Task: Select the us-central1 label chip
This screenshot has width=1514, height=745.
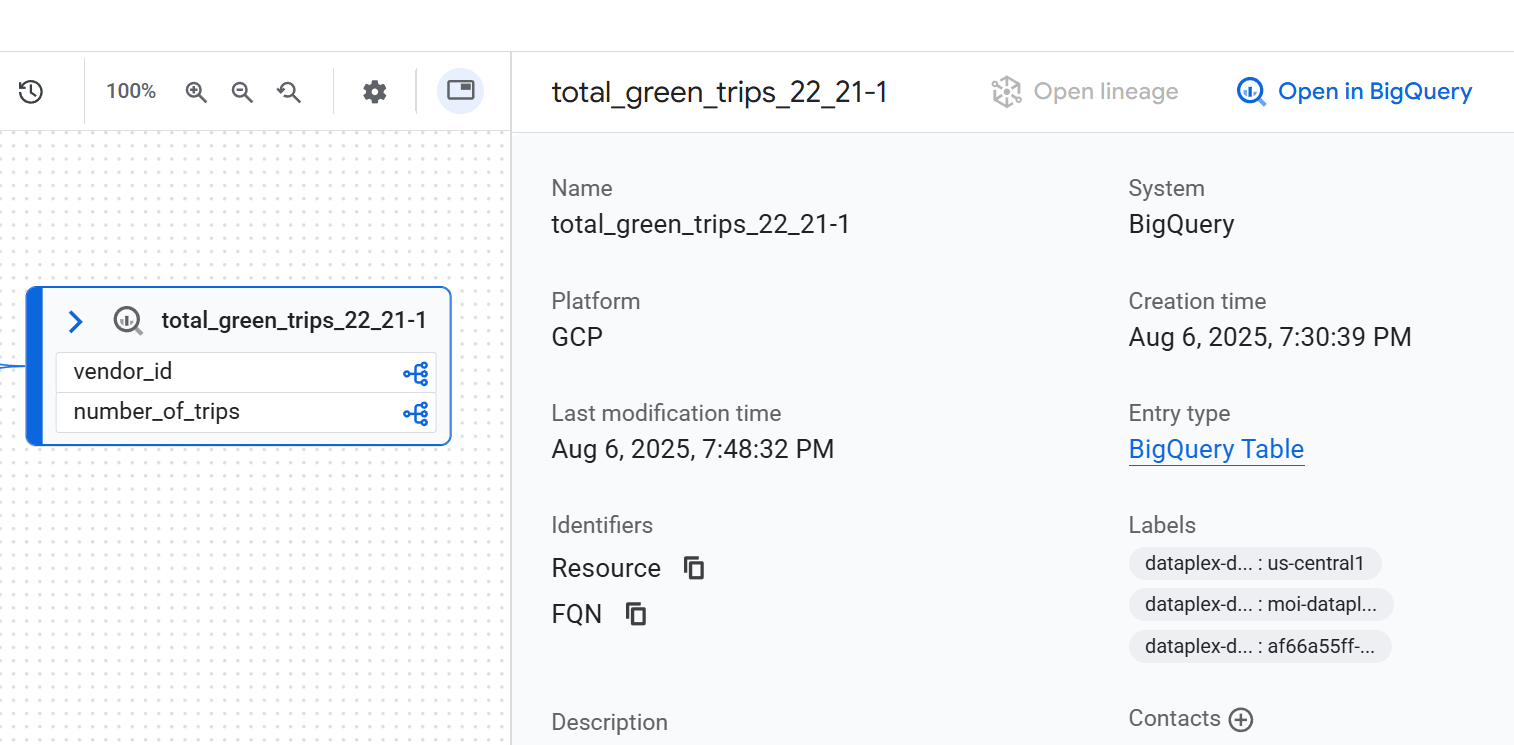Action: 1254,563
